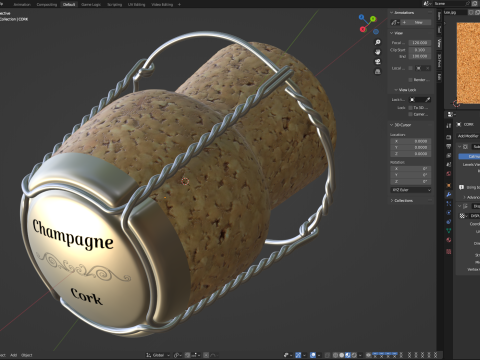Open viewport shading options dropdown arrow
Viewport: 480px width, 360px height.
(360, 355)
